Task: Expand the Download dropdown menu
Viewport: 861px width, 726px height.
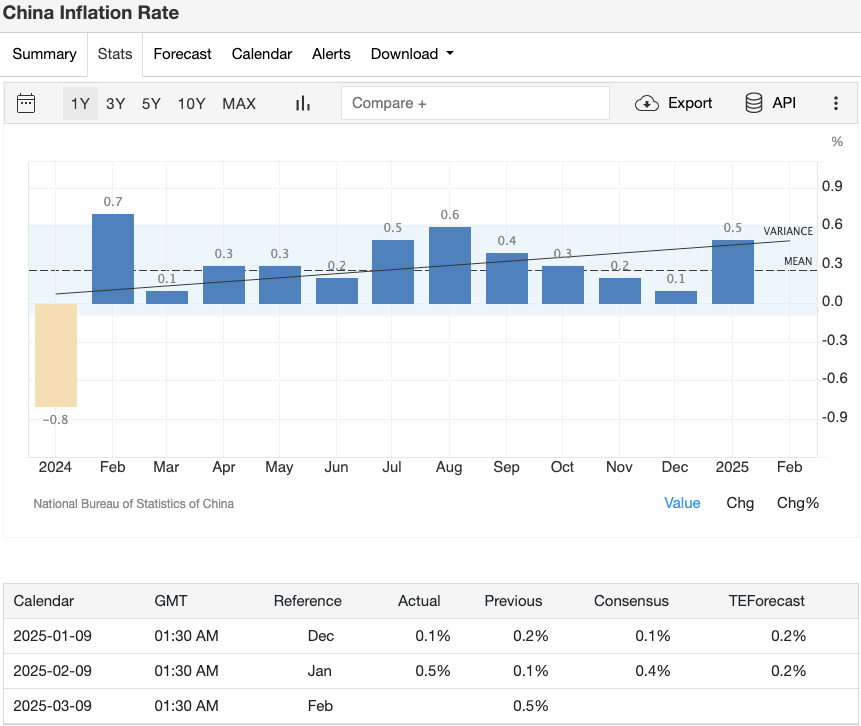Action: [x=412, y=54]
